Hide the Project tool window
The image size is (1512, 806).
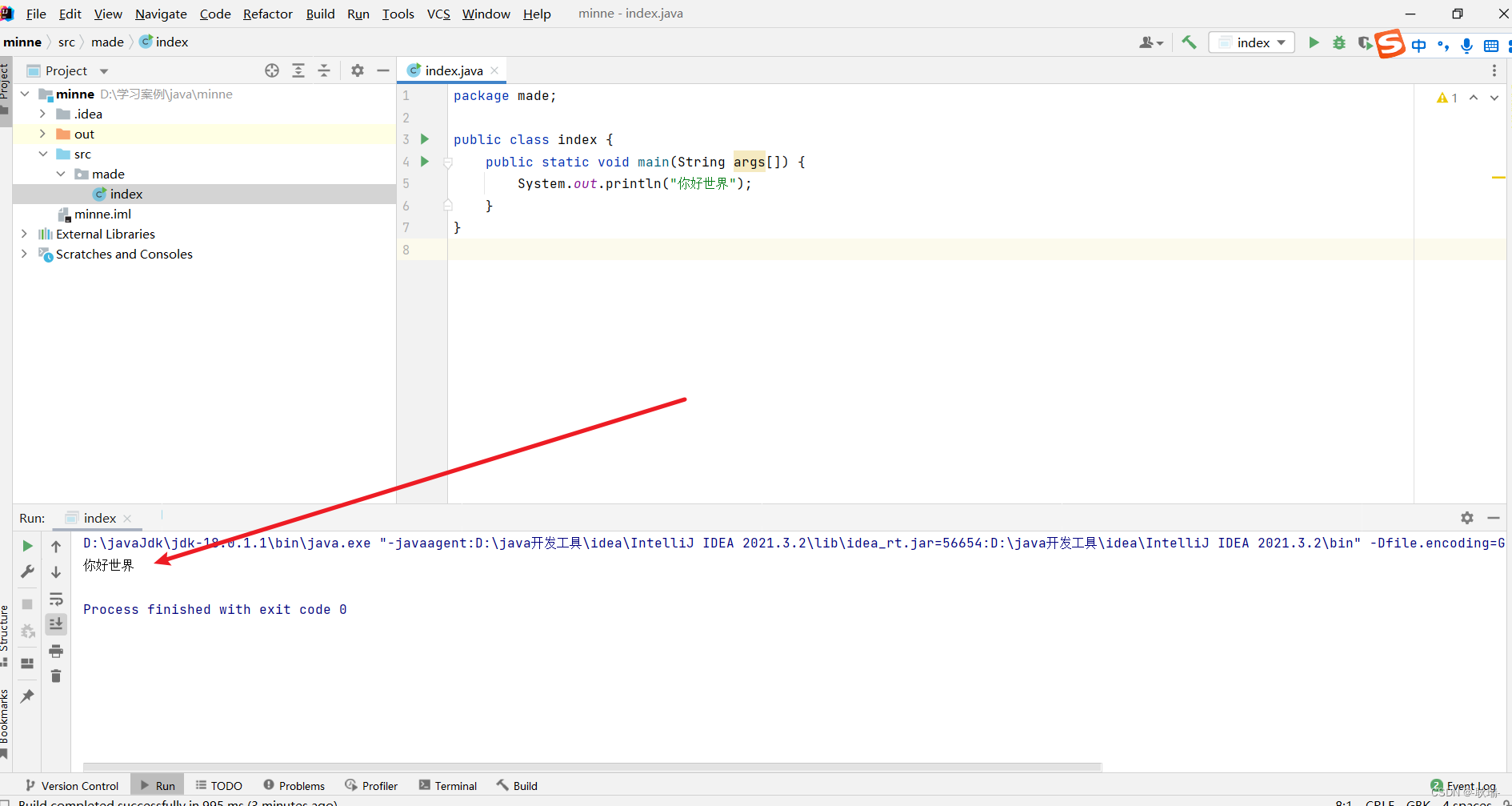(x=383, y=70)
